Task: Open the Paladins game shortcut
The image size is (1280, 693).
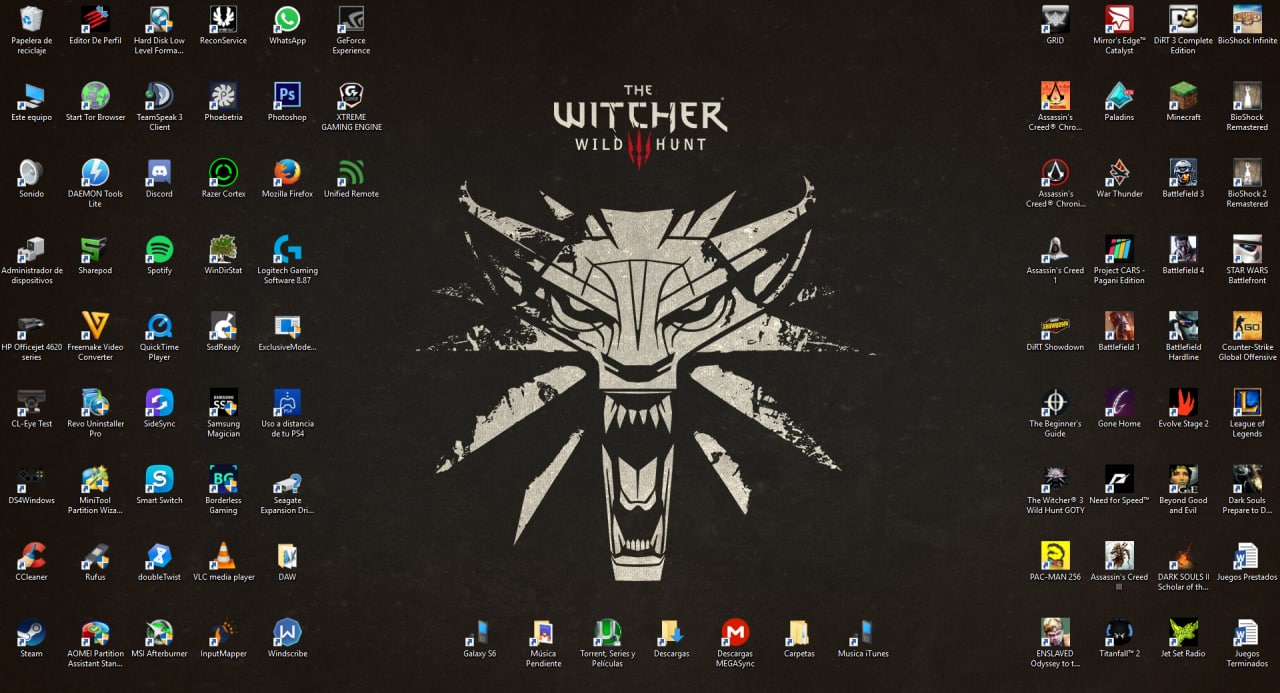Action: tap(1119, 96)
